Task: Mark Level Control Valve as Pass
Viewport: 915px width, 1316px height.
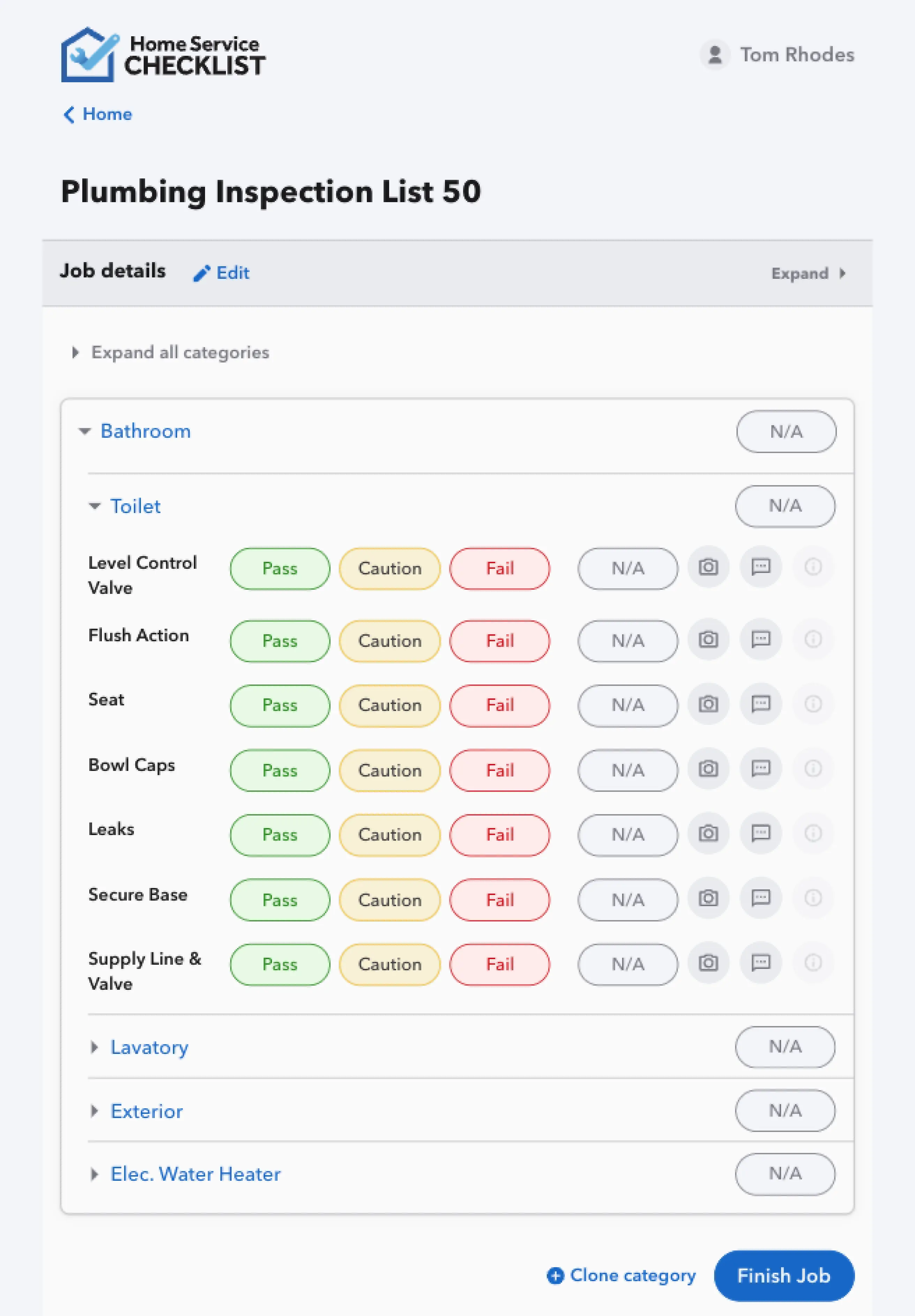Action: [x=280, y=568]
